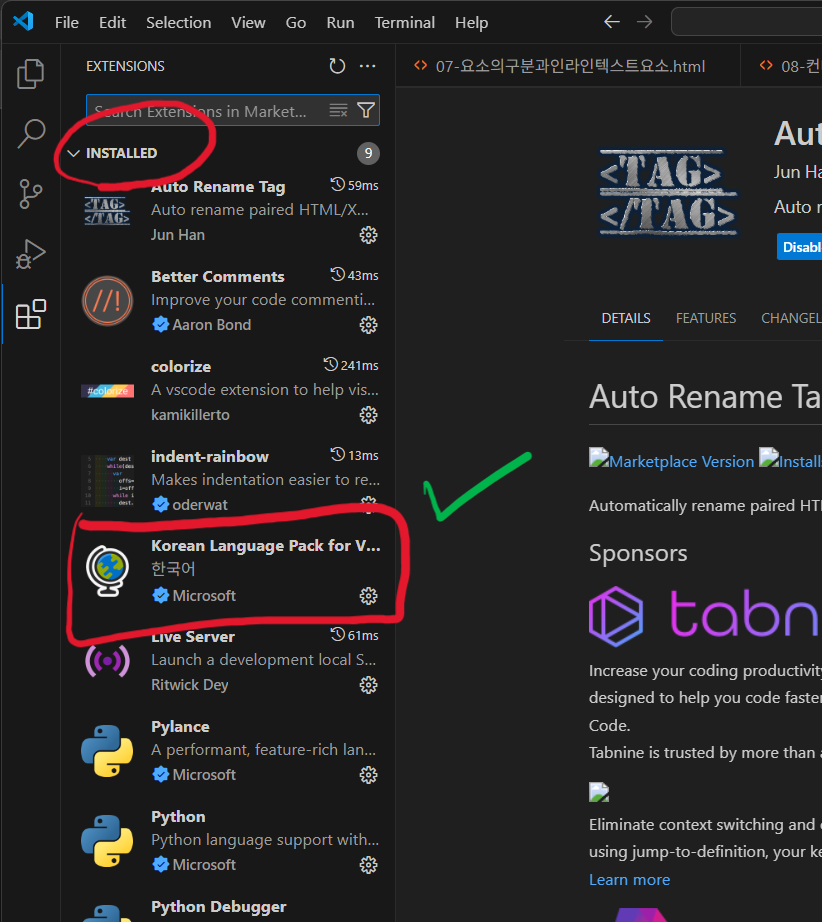Select the colorize extension title
Viewport: 822px width, 922px height.
point(181,367)
